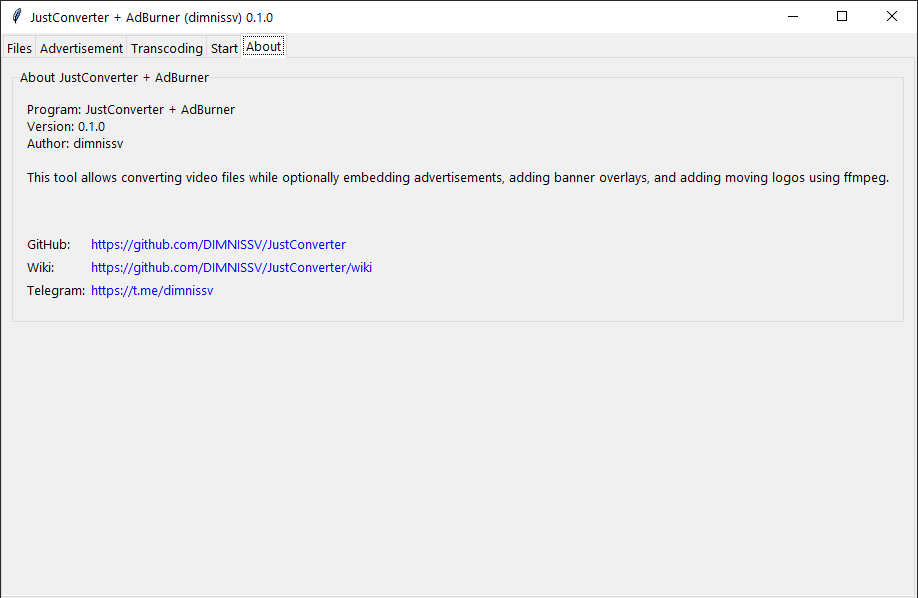
Task: Switch to the Files tab
Action: 19,48
